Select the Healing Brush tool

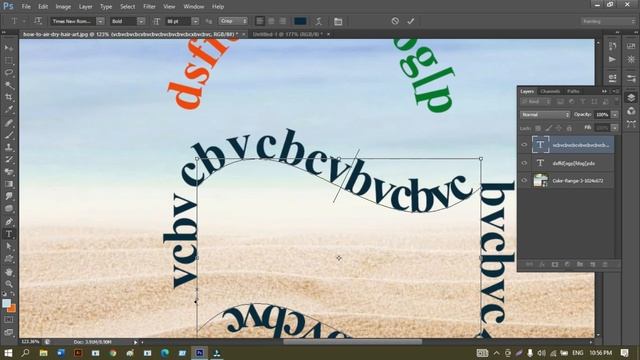[9, 122]
